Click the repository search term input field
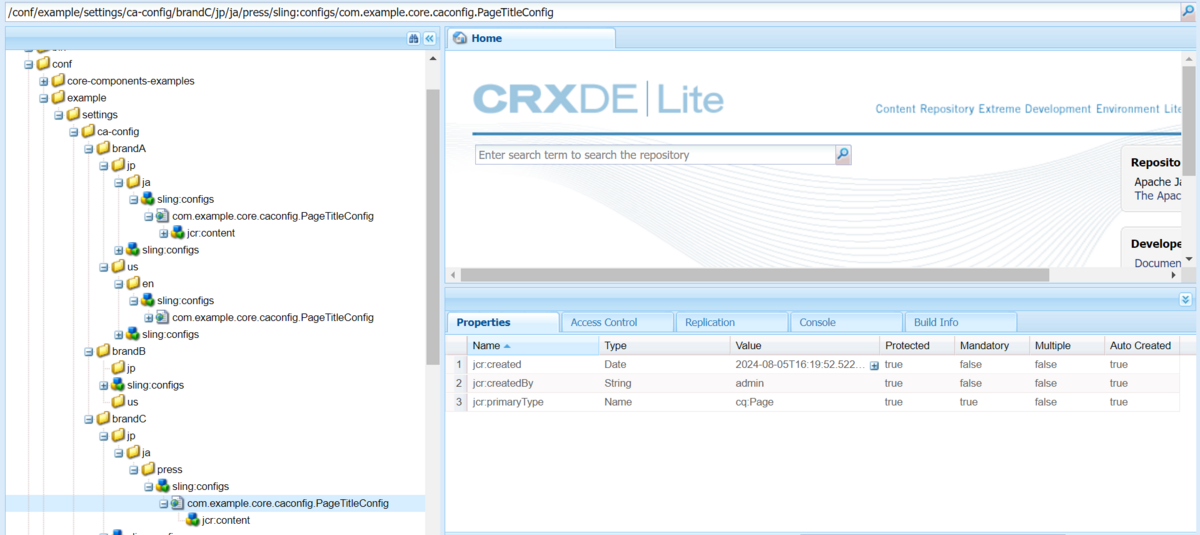1200x535 pixels. [x=655, y=155]
